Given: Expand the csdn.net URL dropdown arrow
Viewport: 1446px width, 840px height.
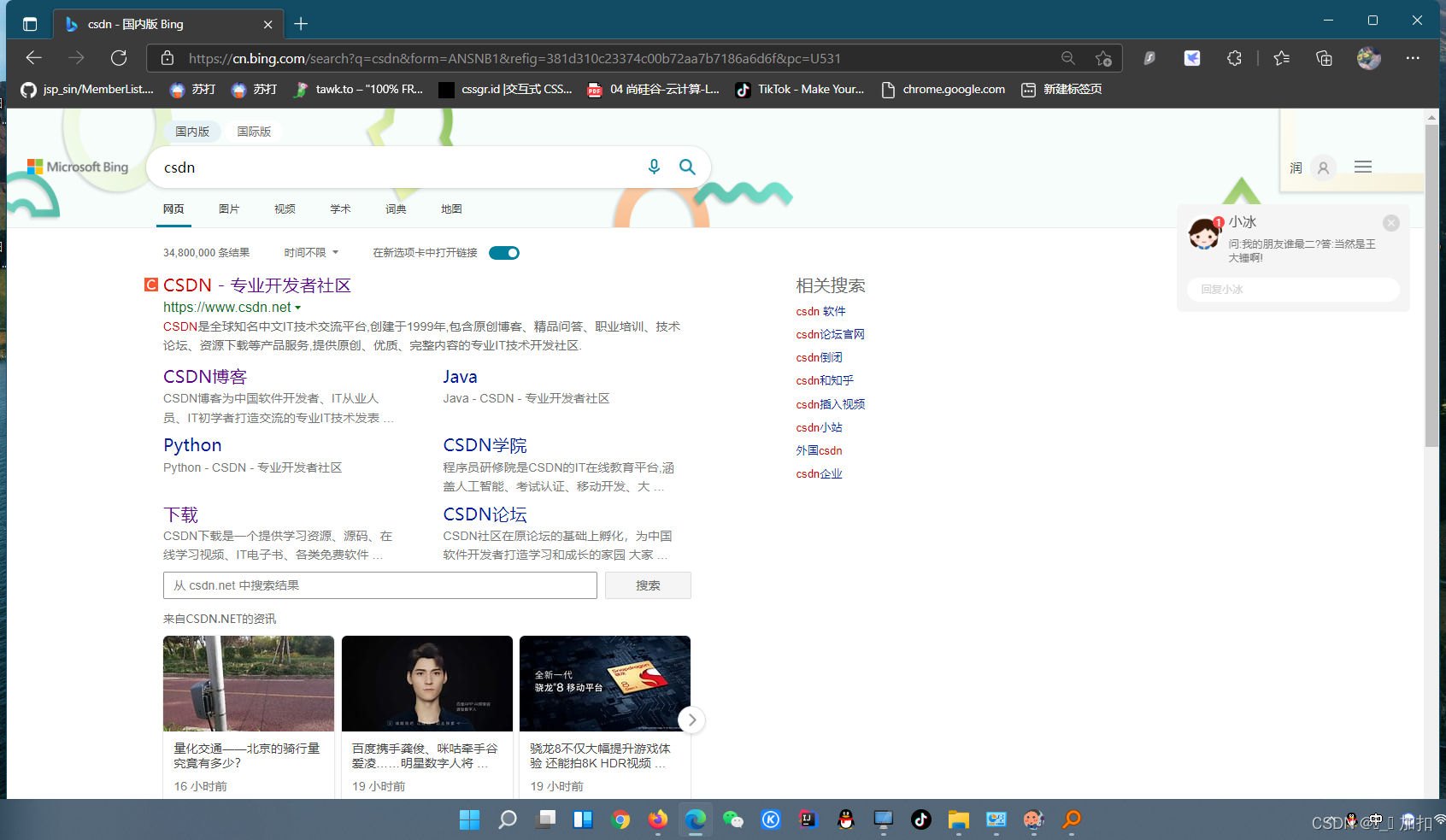Looking at the screenshot, I should click(x=297, y=308).
